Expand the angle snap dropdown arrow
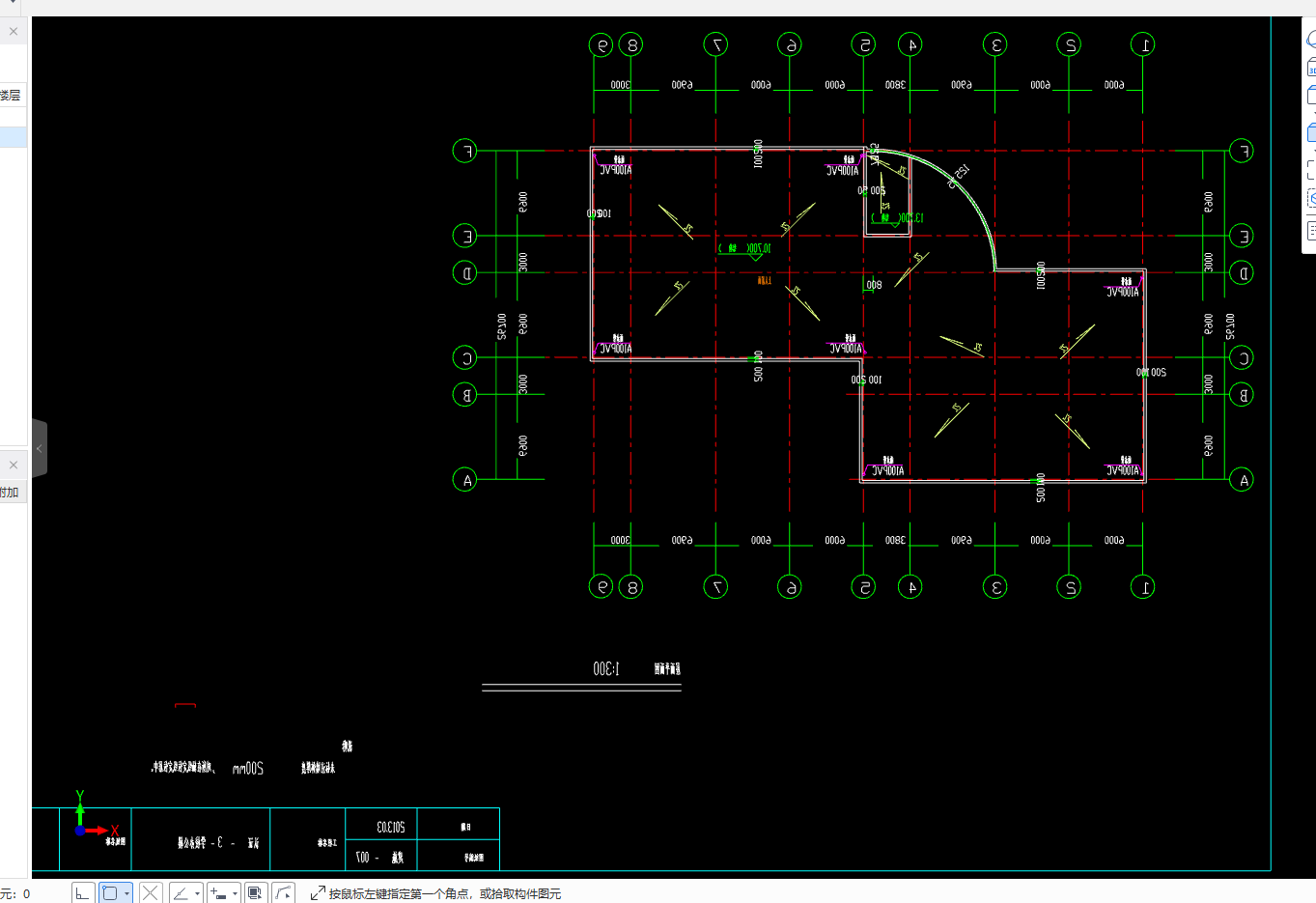This screenshot has height=903, width=1316. click(197, 893)
